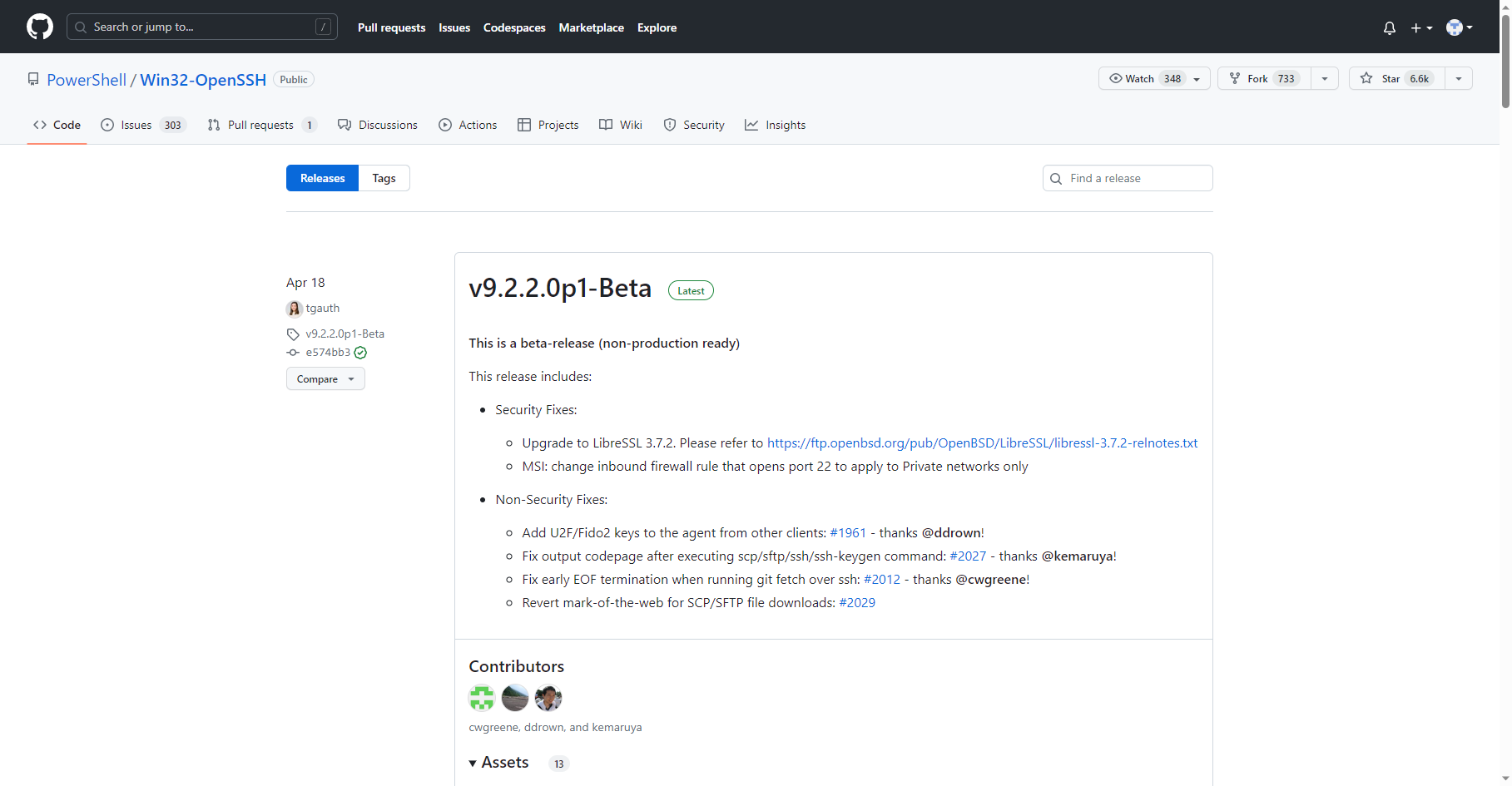Click the green verified commit check icon
The width and height of the screenshot is (1512, 786).
point(360,353)
